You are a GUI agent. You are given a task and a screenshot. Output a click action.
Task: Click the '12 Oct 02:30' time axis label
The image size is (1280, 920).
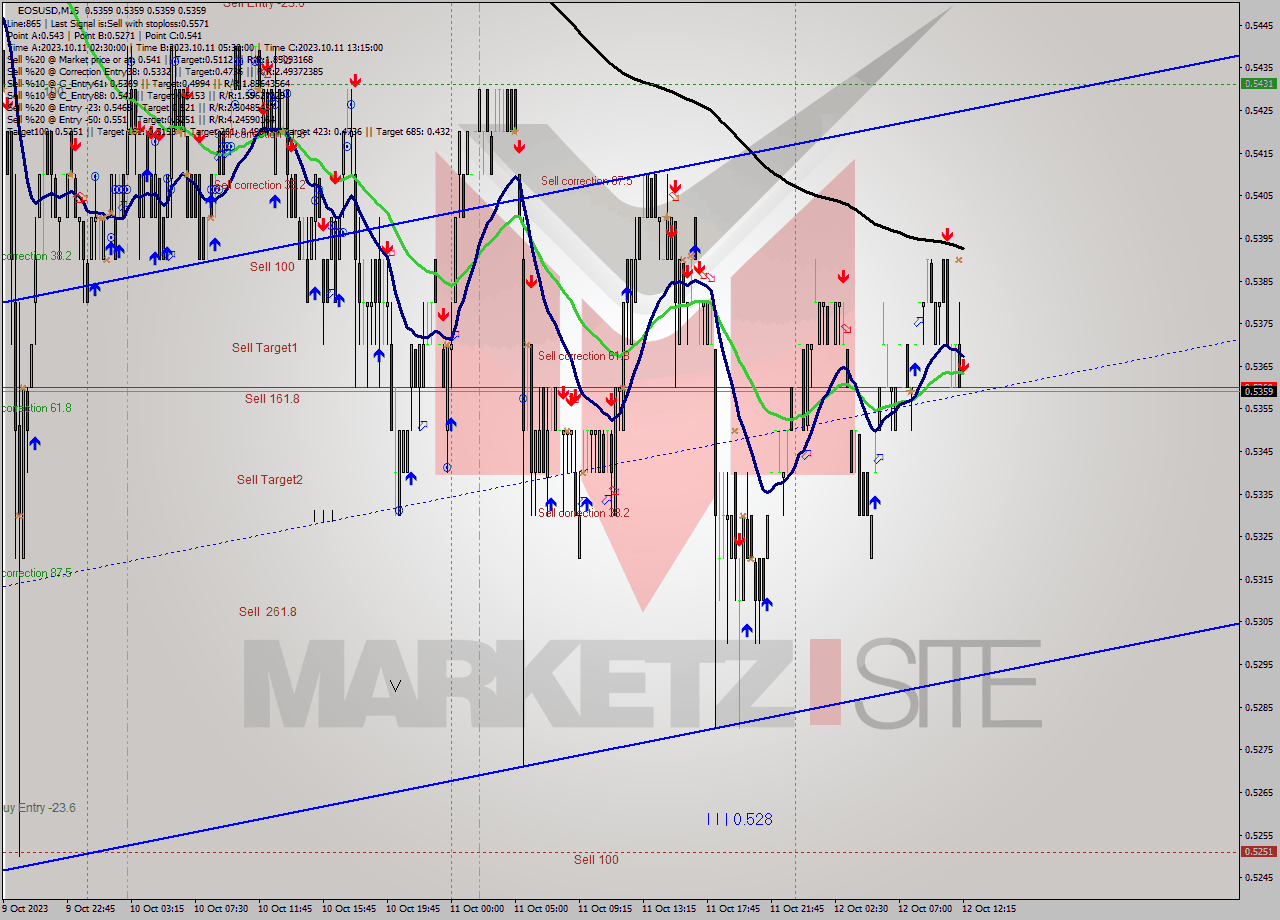[x=860, y=909]
